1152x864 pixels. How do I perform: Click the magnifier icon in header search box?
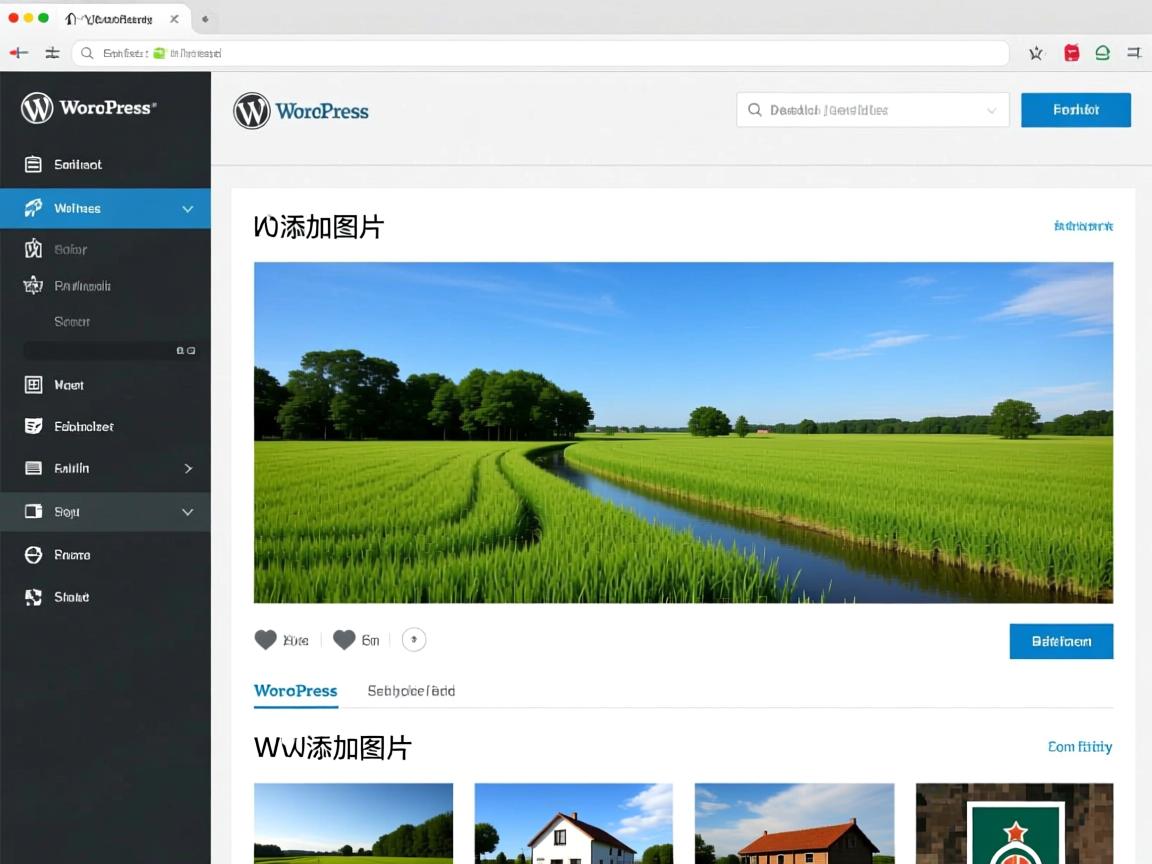[x=755, y=110]
